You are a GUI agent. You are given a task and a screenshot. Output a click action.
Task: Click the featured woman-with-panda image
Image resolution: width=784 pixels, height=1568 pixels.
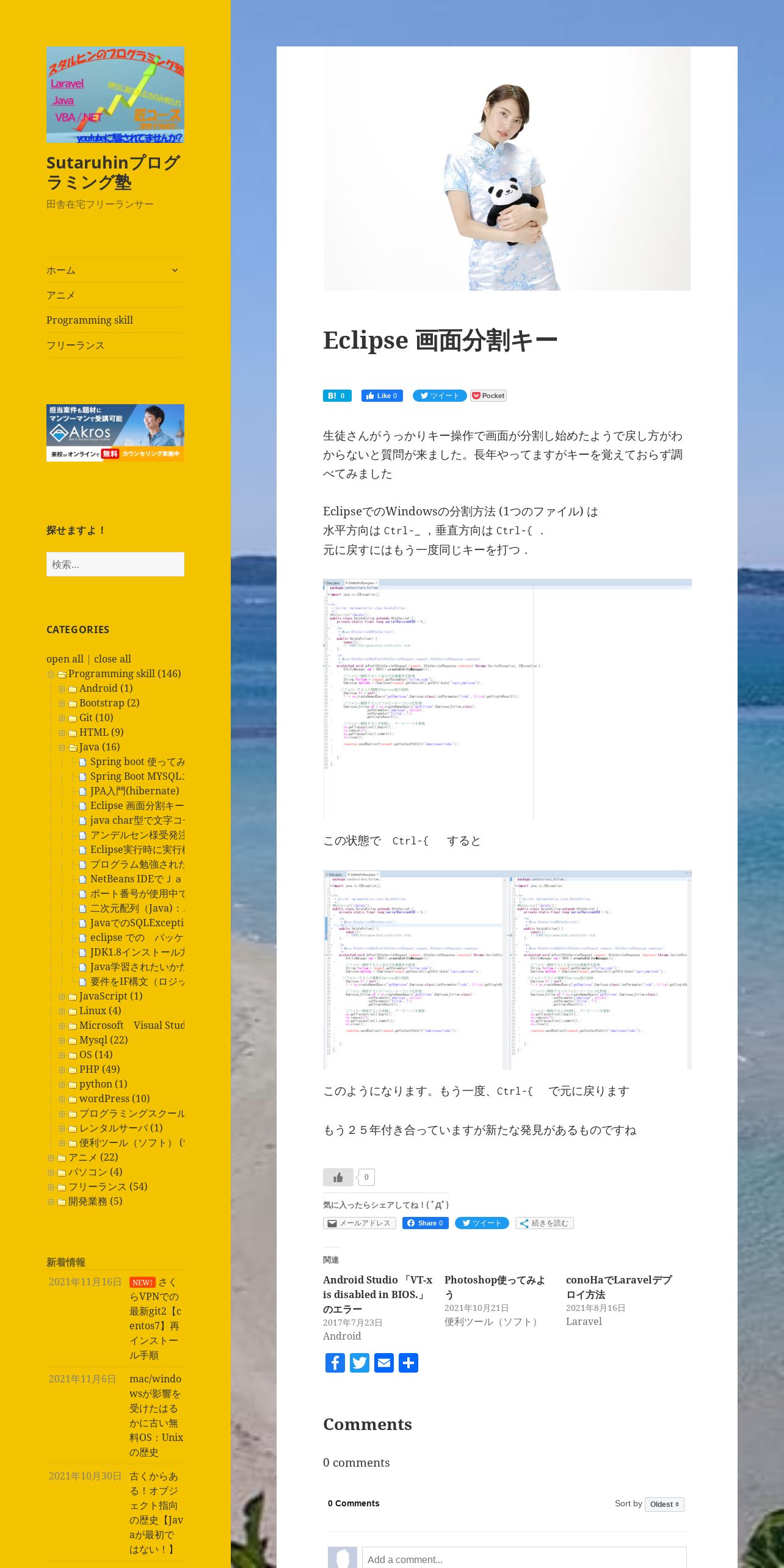click(507, 169)
